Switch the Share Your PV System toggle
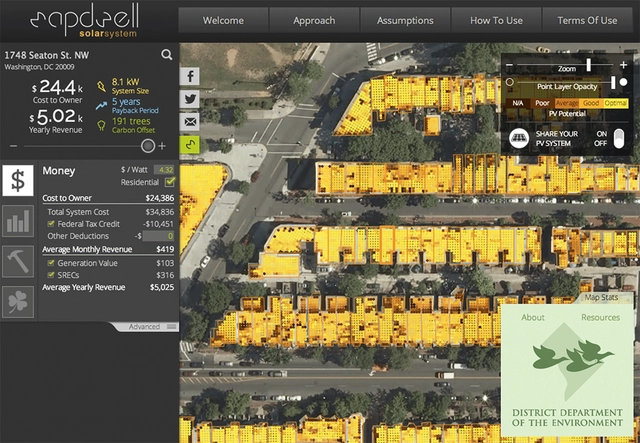 [x=619, y=139]
